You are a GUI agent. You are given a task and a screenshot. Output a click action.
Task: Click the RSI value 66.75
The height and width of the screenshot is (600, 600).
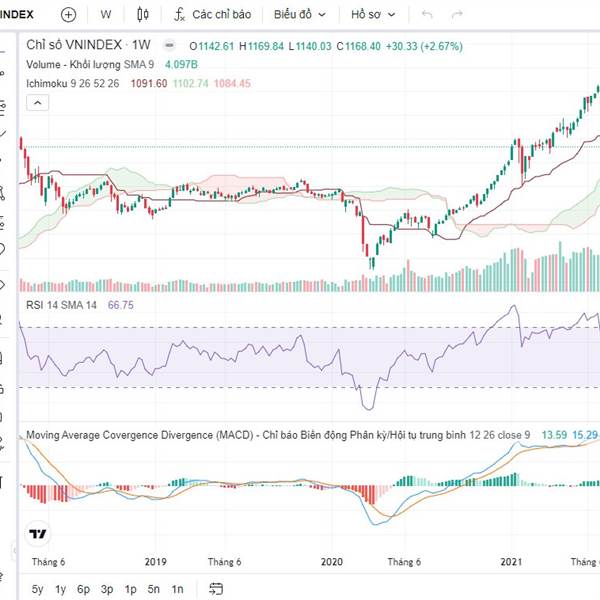(121, 305)
